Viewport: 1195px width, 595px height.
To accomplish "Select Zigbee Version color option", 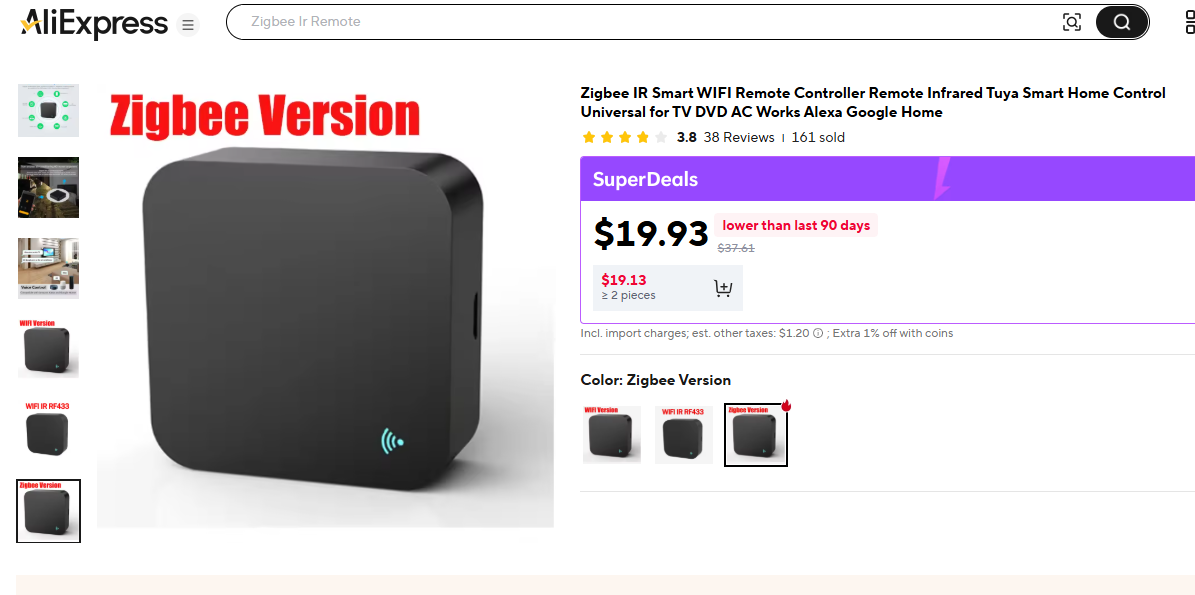I will [x=755, y=434].
